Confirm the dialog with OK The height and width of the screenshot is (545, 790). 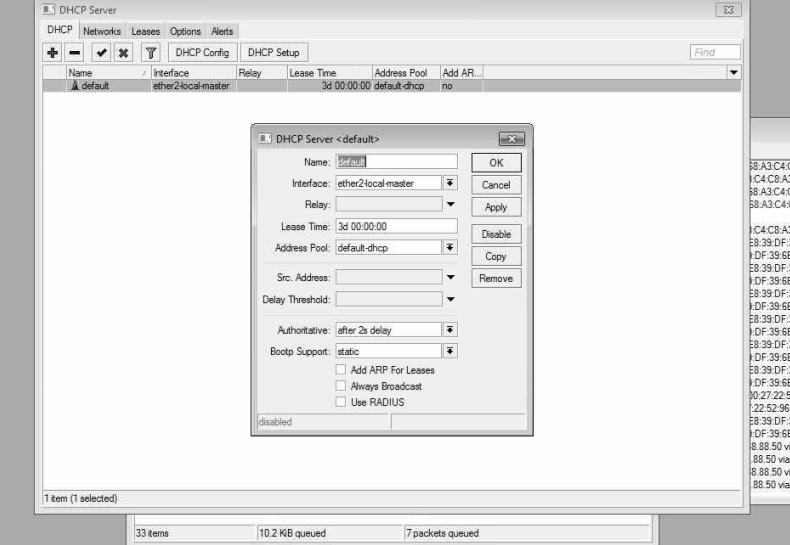496,163
